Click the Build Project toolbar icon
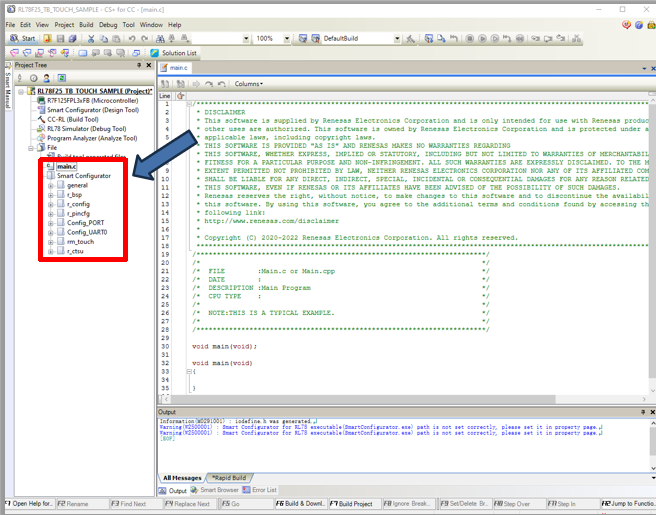Screen dimensions: 656x515 303,38
